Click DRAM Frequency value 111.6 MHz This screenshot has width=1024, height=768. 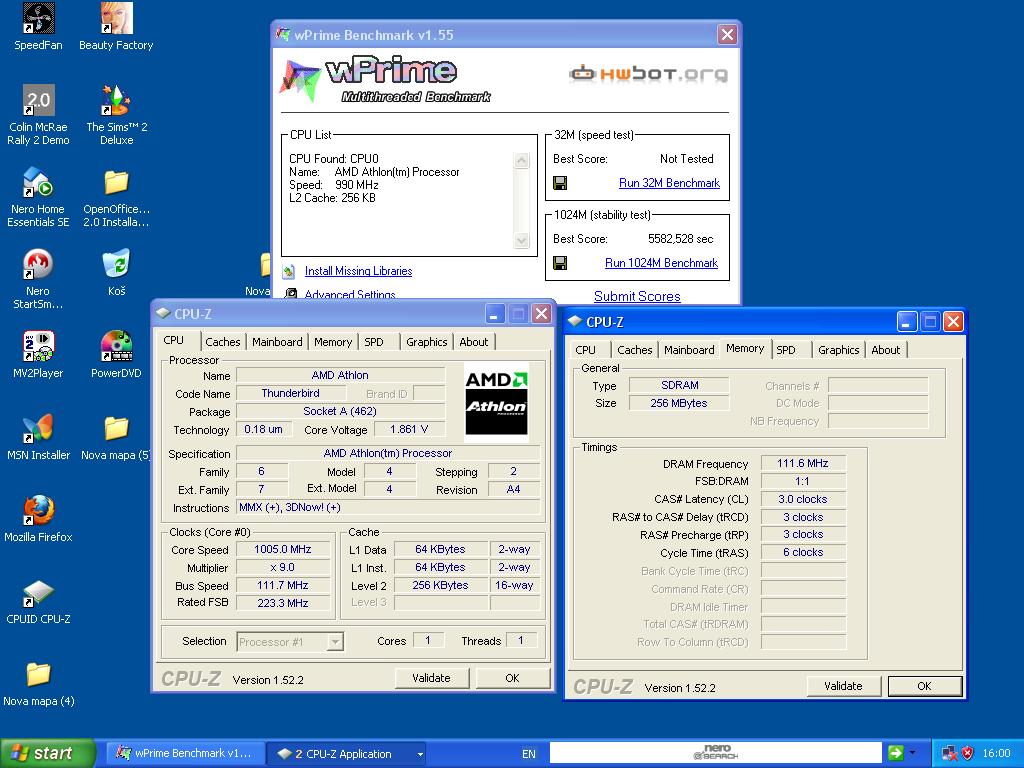803,464
